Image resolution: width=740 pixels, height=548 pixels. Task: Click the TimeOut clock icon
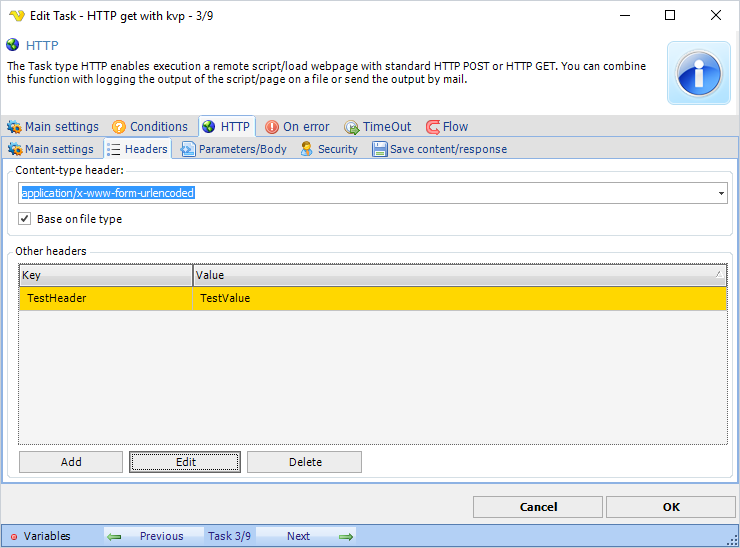(351, 127)
